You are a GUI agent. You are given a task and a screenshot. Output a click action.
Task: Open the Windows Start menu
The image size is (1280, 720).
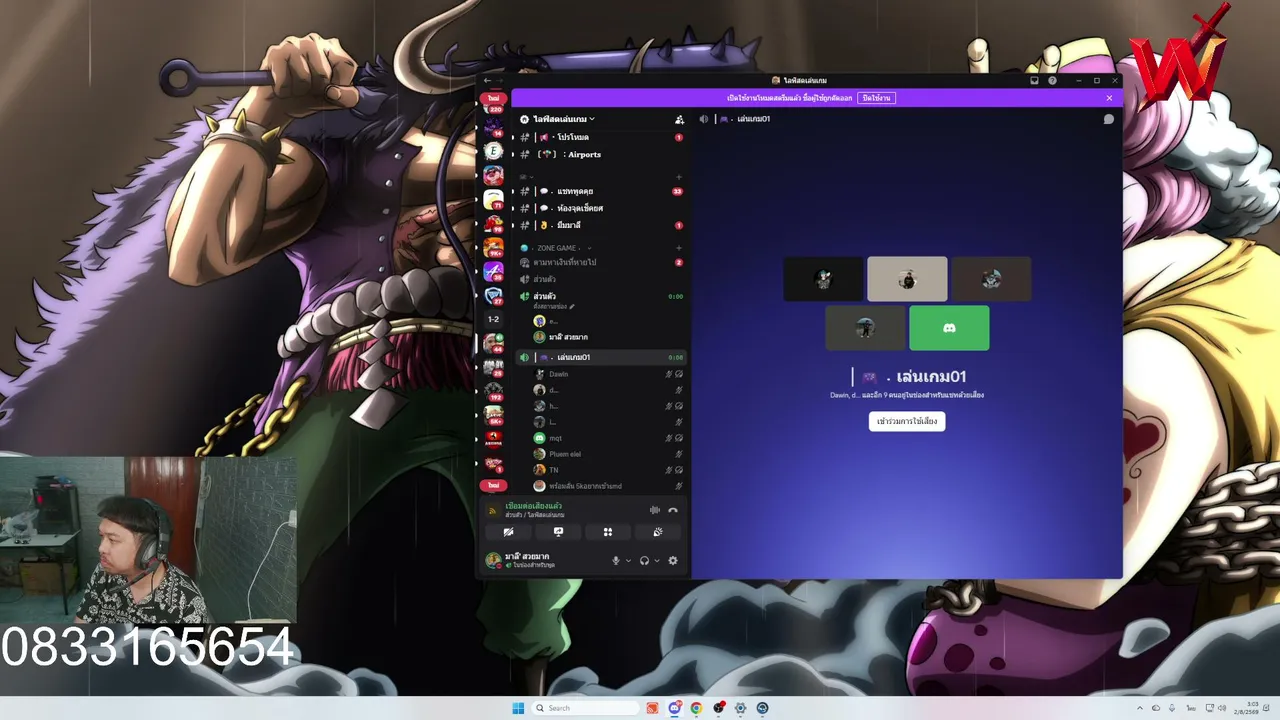point(518,708)
